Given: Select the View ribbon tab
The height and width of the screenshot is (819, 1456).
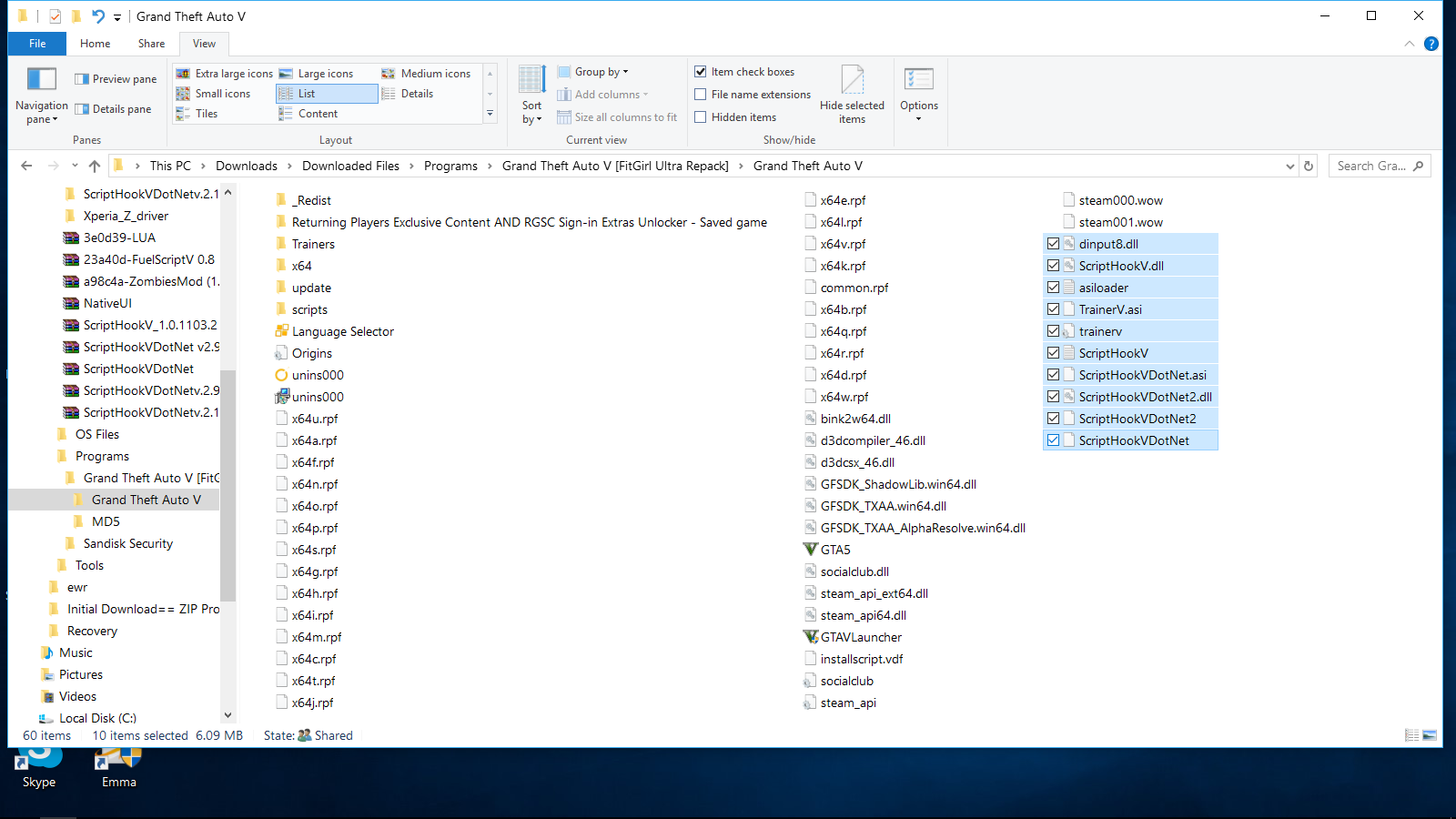Looking at the screenshot, I should click(205, 44).
